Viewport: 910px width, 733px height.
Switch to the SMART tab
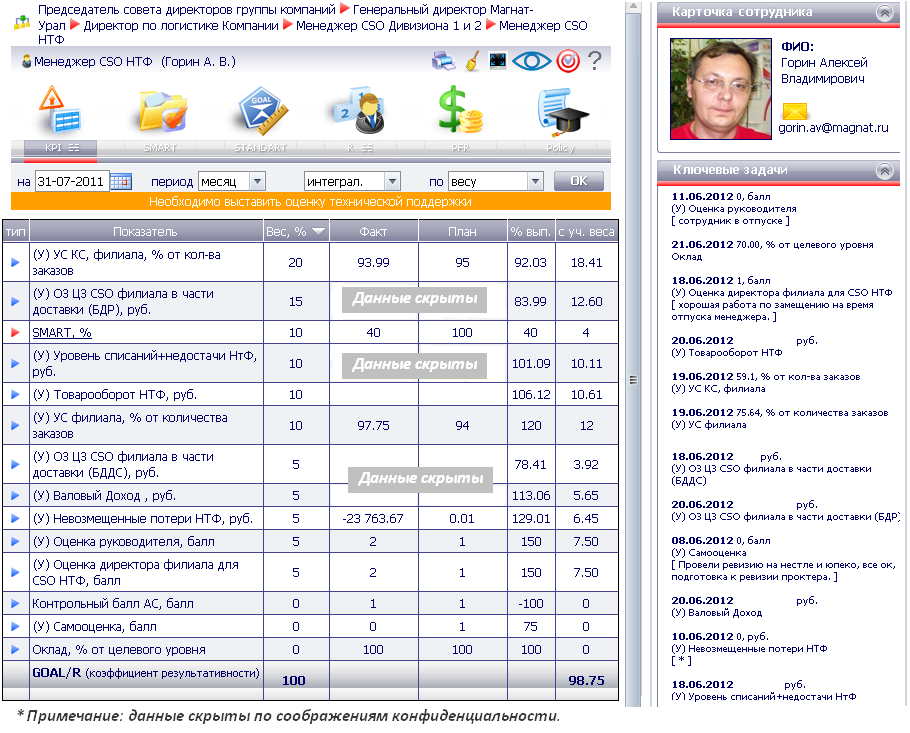160,148
